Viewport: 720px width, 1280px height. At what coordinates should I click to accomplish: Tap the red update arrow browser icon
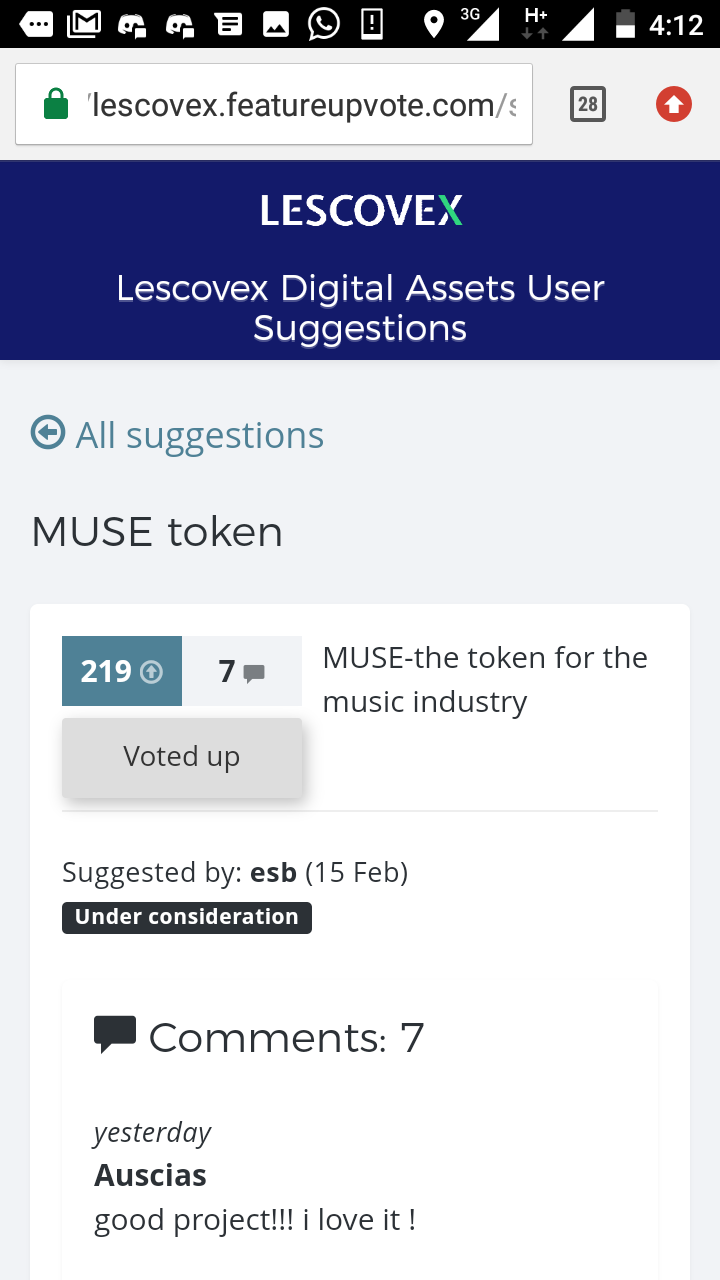pyautogui.click(x=674, y=104)
